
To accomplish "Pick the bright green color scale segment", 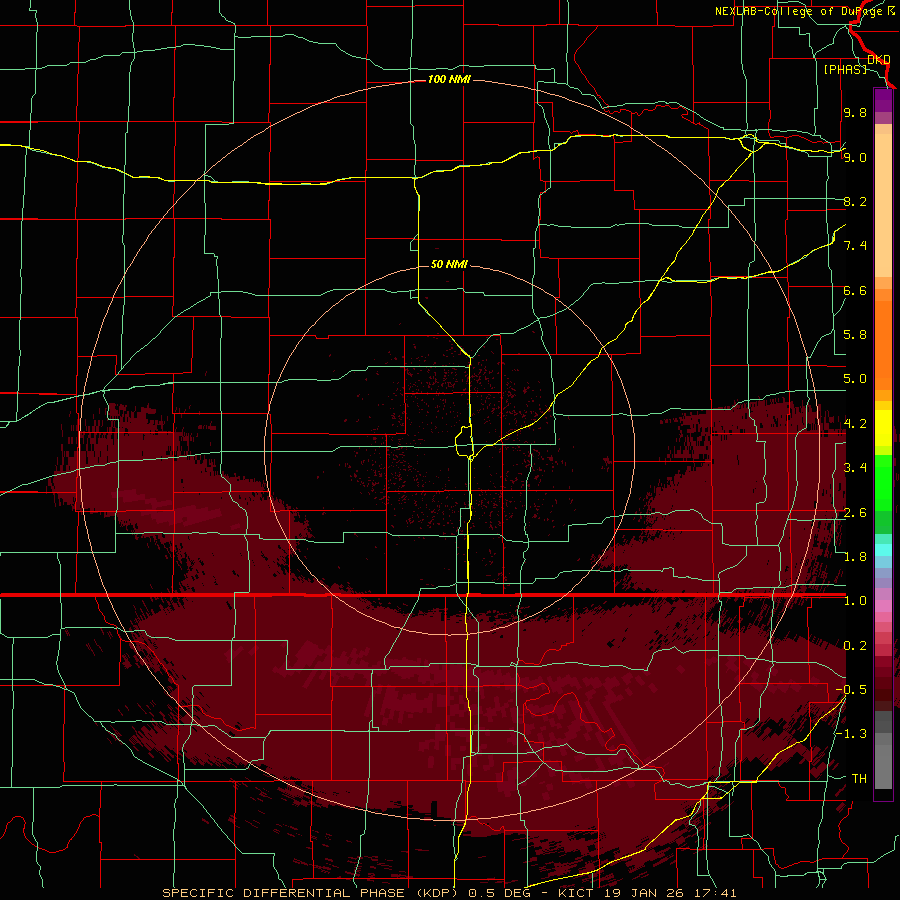I will [883, 481].
